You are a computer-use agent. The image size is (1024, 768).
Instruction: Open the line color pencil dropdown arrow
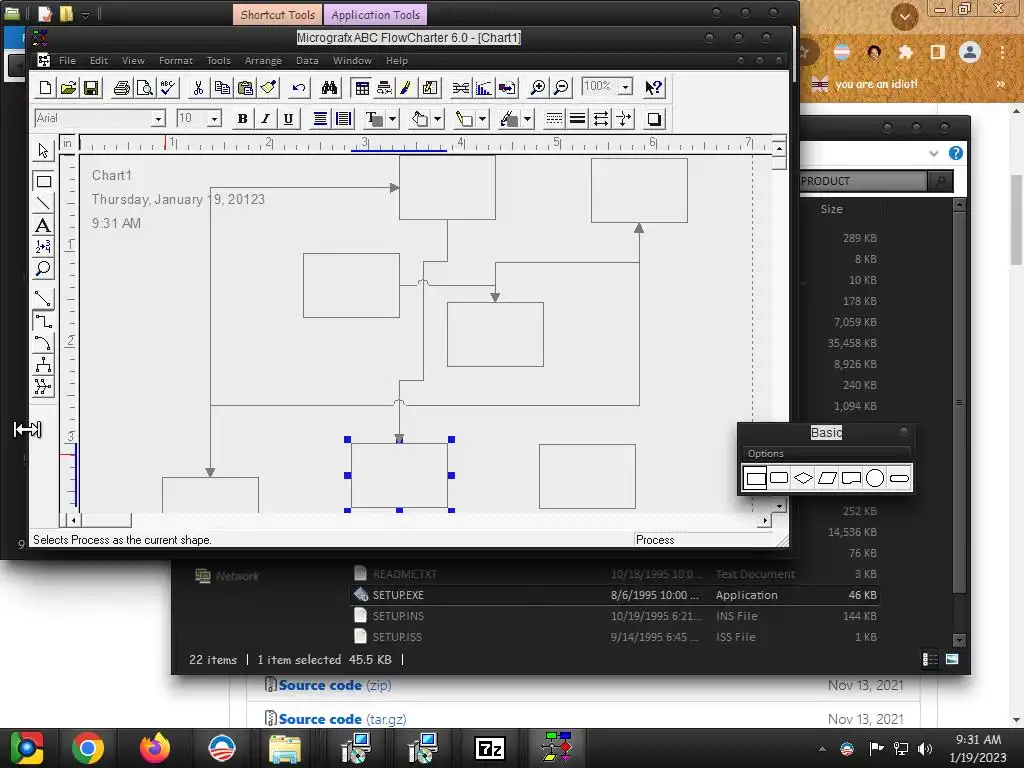[x=482, y=119]
